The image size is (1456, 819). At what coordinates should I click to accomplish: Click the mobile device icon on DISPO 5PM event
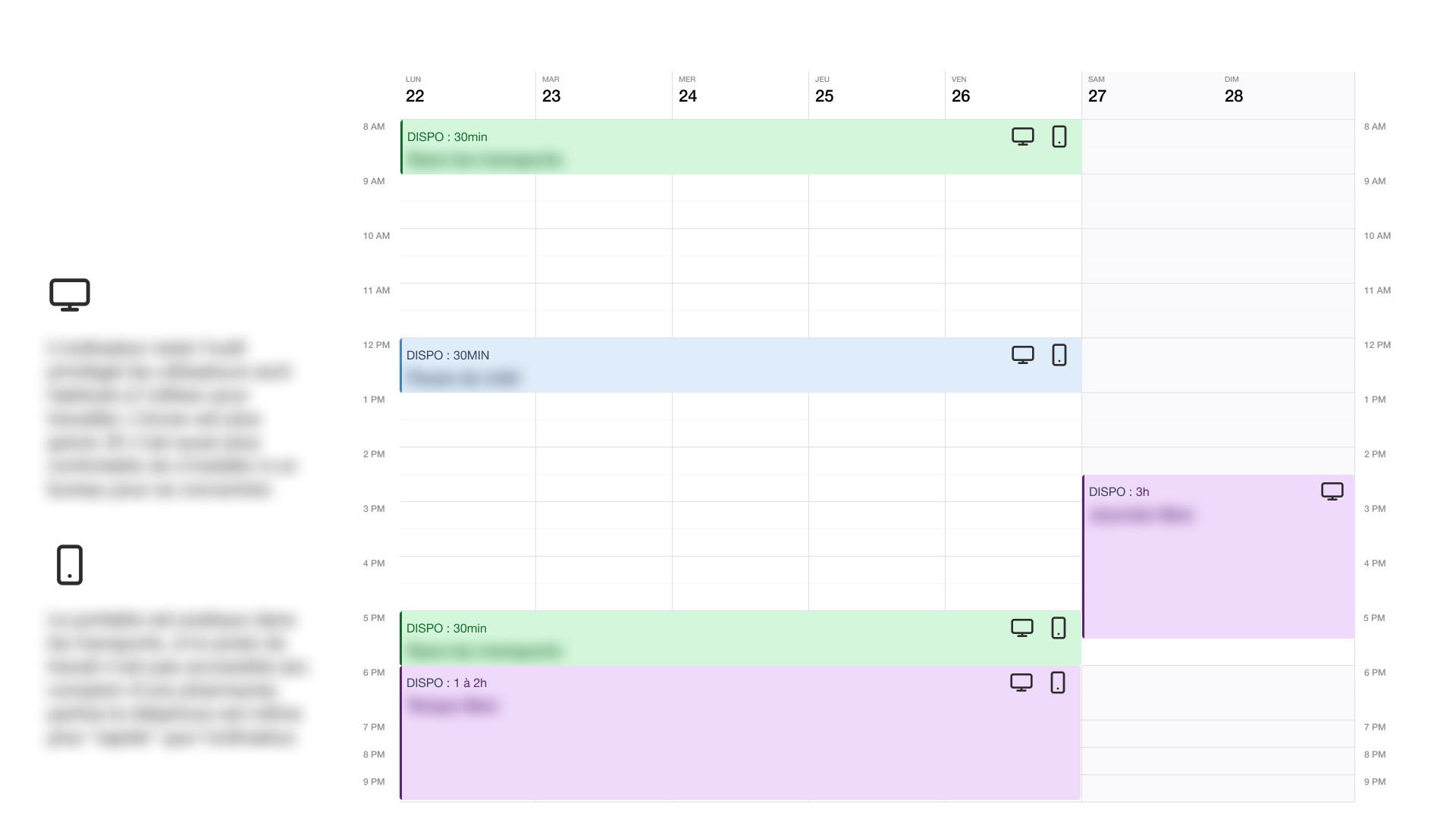pos(1058,628)
